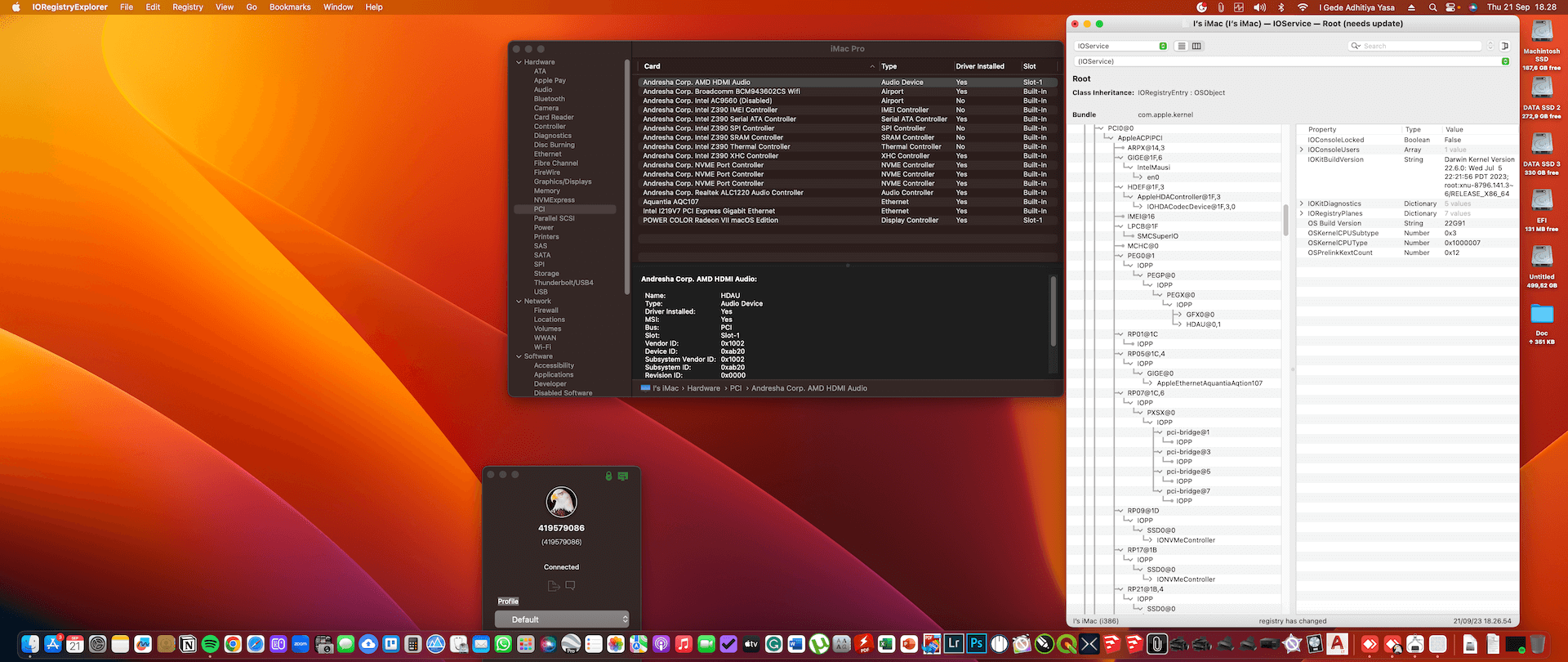Collapse the PEG0@1 tree node

pos(1120,256)
